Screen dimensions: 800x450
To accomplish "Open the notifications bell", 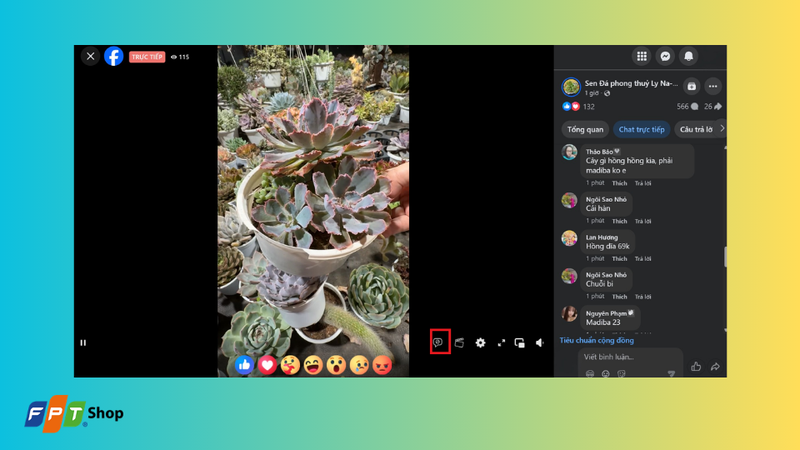I will pos(689,56).
